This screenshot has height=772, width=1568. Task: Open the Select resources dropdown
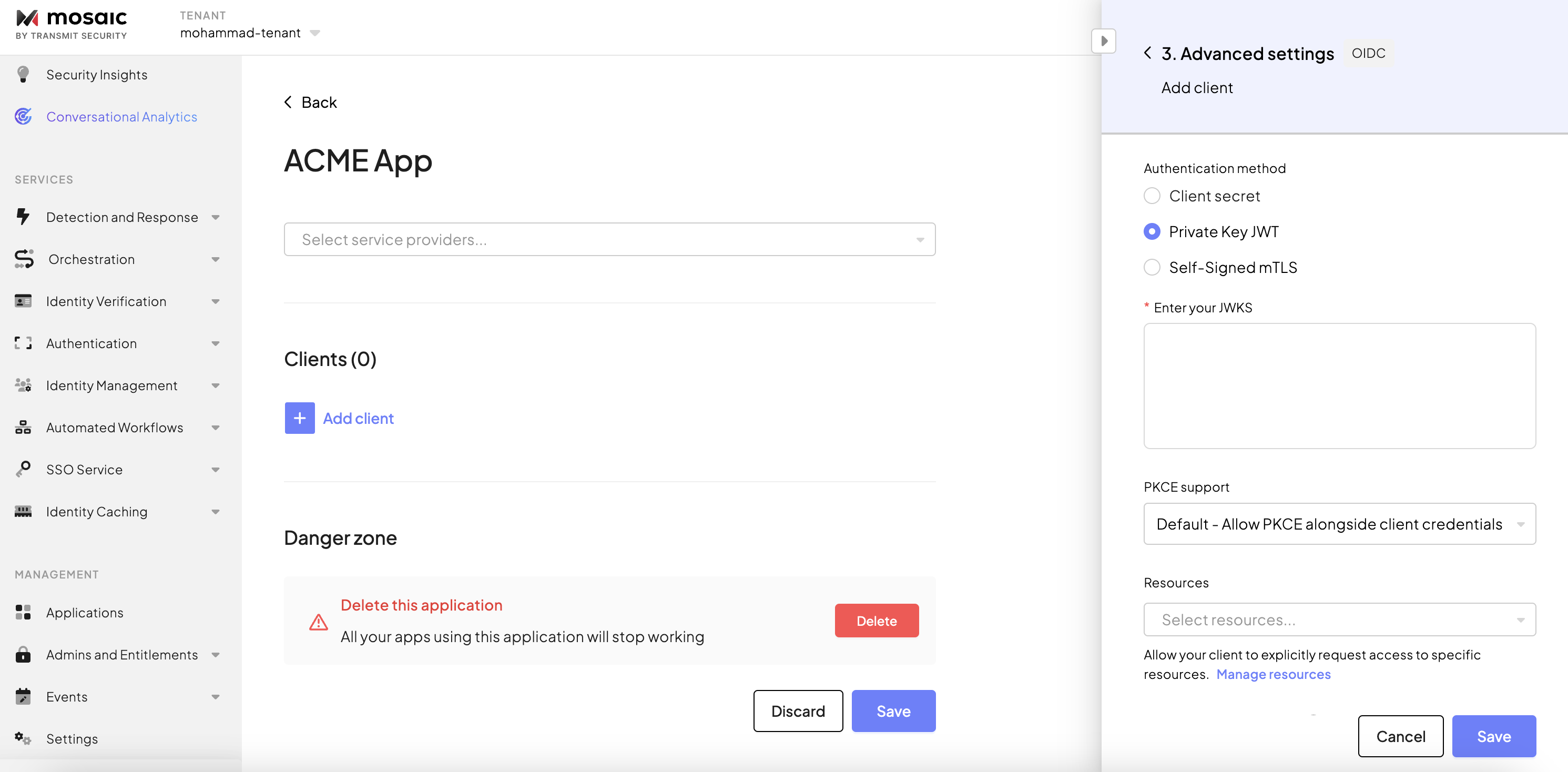pyautogui.click(x=1339, y=619)
